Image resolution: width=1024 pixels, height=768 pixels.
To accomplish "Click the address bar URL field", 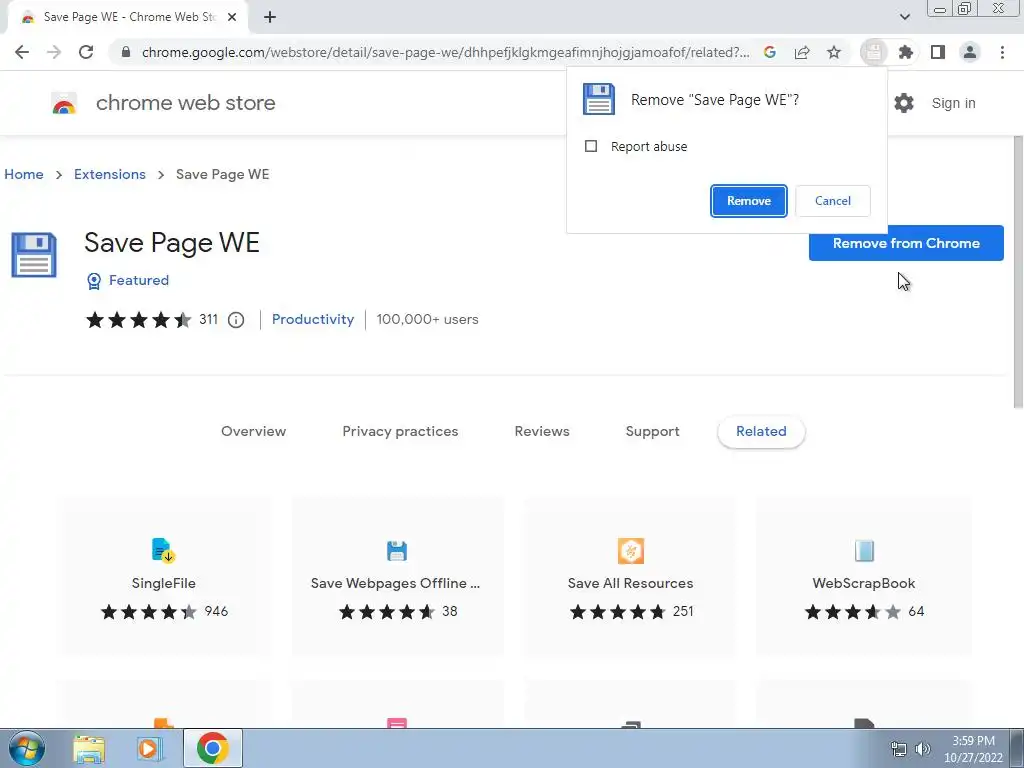I will click(x=445, y=52).
